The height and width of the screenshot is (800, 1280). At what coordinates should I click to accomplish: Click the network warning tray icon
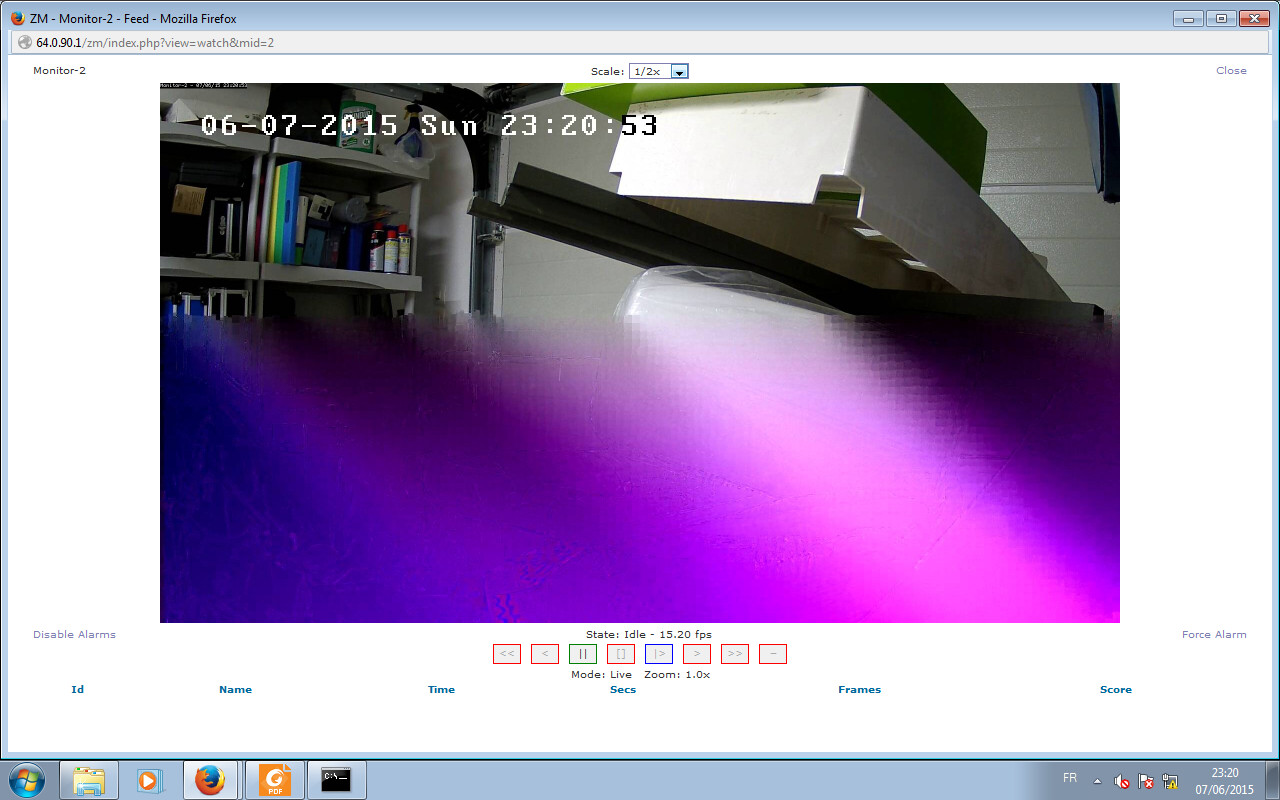tap(1169, 781)
